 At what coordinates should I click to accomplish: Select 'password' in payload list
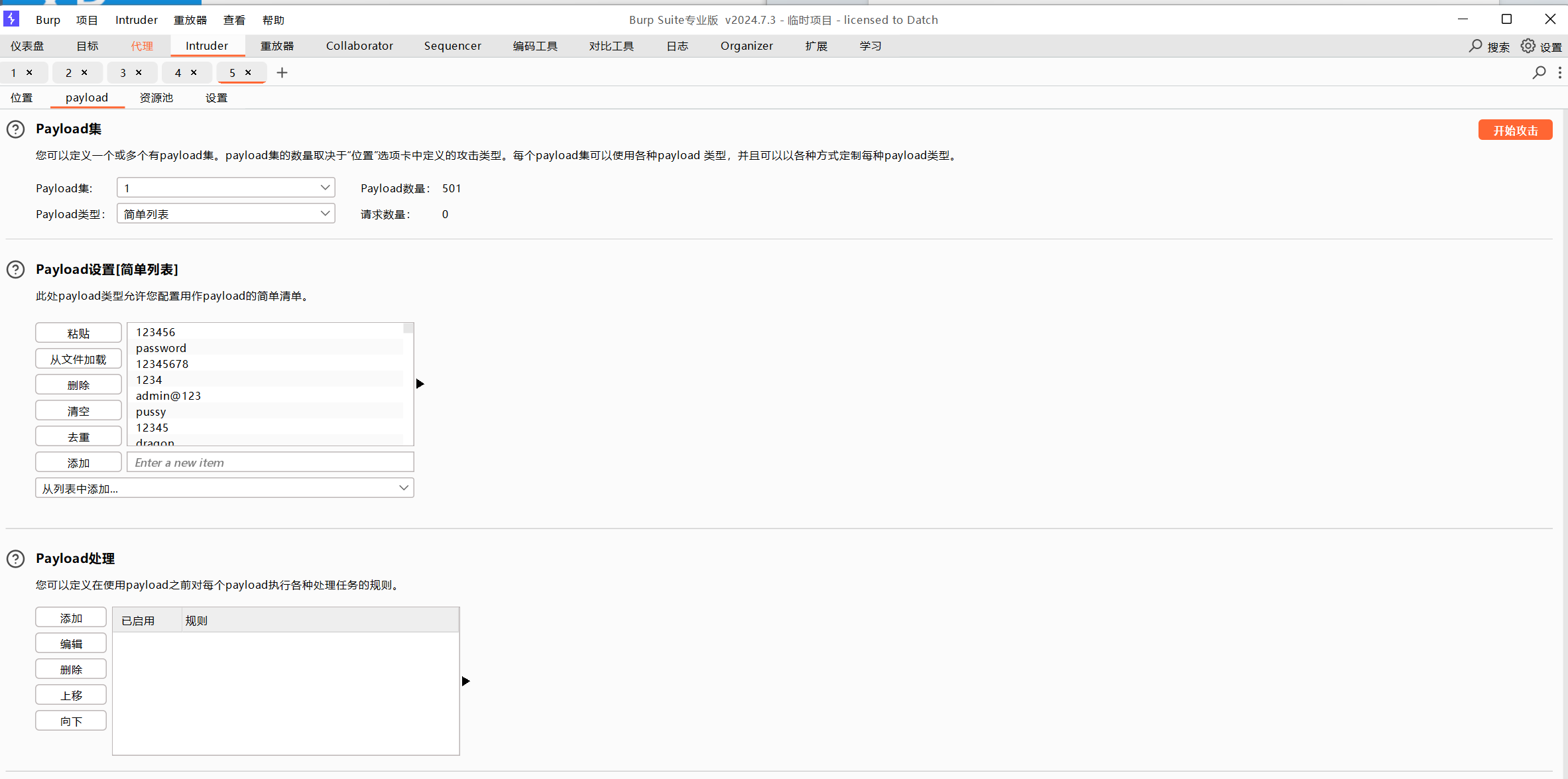coord(265,348)
